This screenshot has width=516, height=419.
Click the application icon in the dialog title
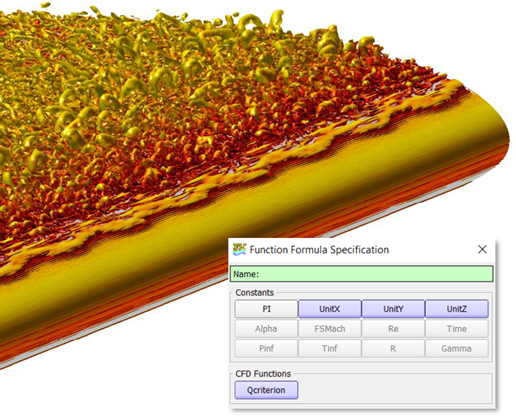239,249
